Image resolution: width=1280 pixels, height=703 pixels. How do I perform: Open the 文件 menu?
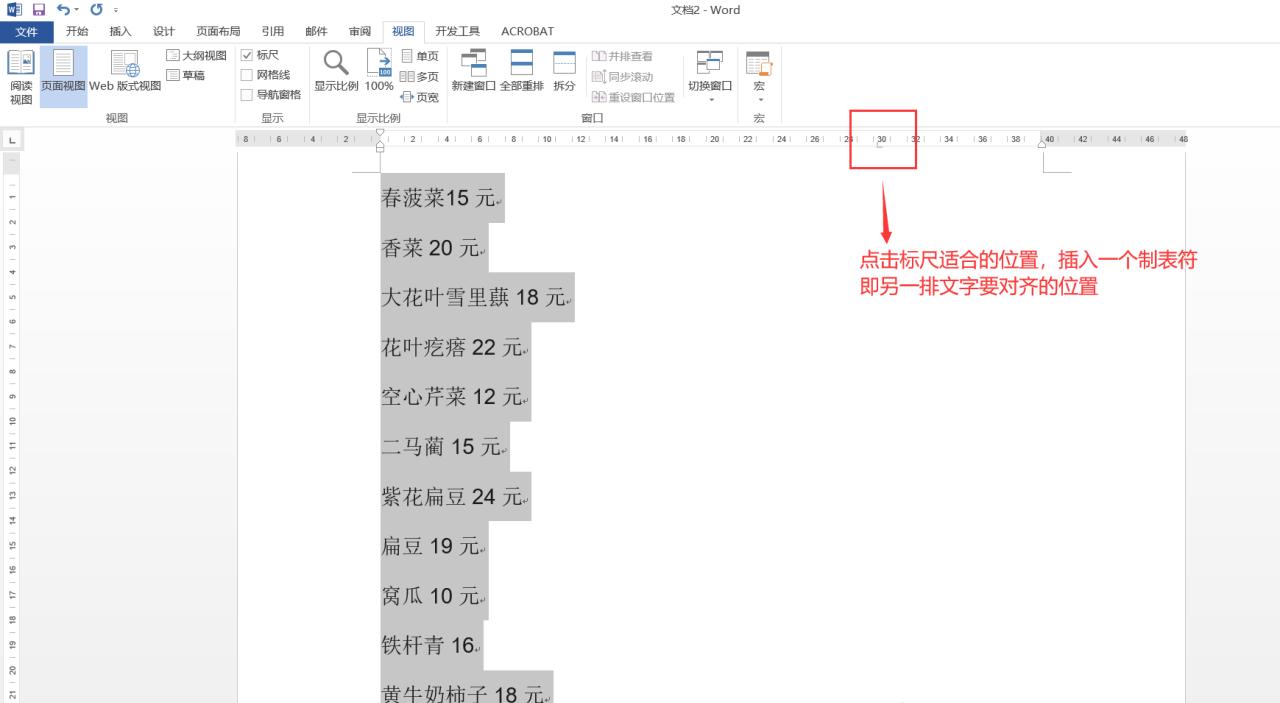point(27,32)
